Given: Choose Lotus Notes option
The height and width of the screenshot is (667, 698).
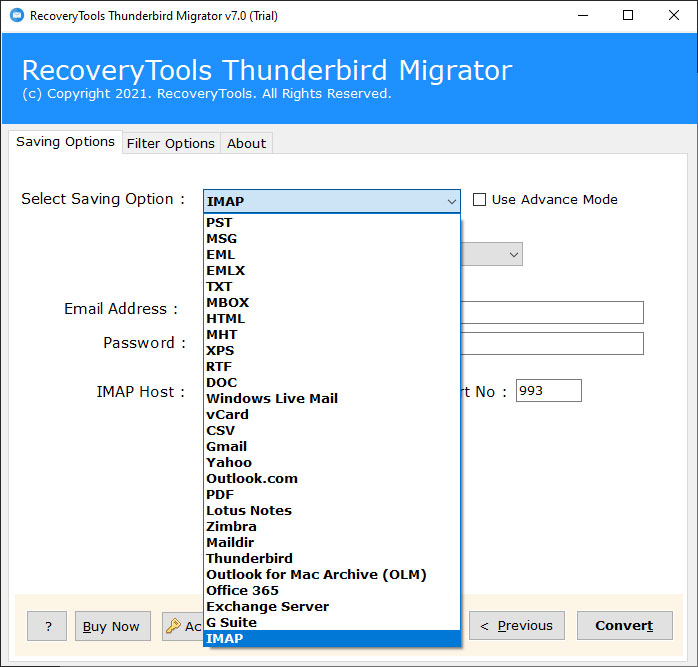Looking at the screenshot, I should pos(332,510).
